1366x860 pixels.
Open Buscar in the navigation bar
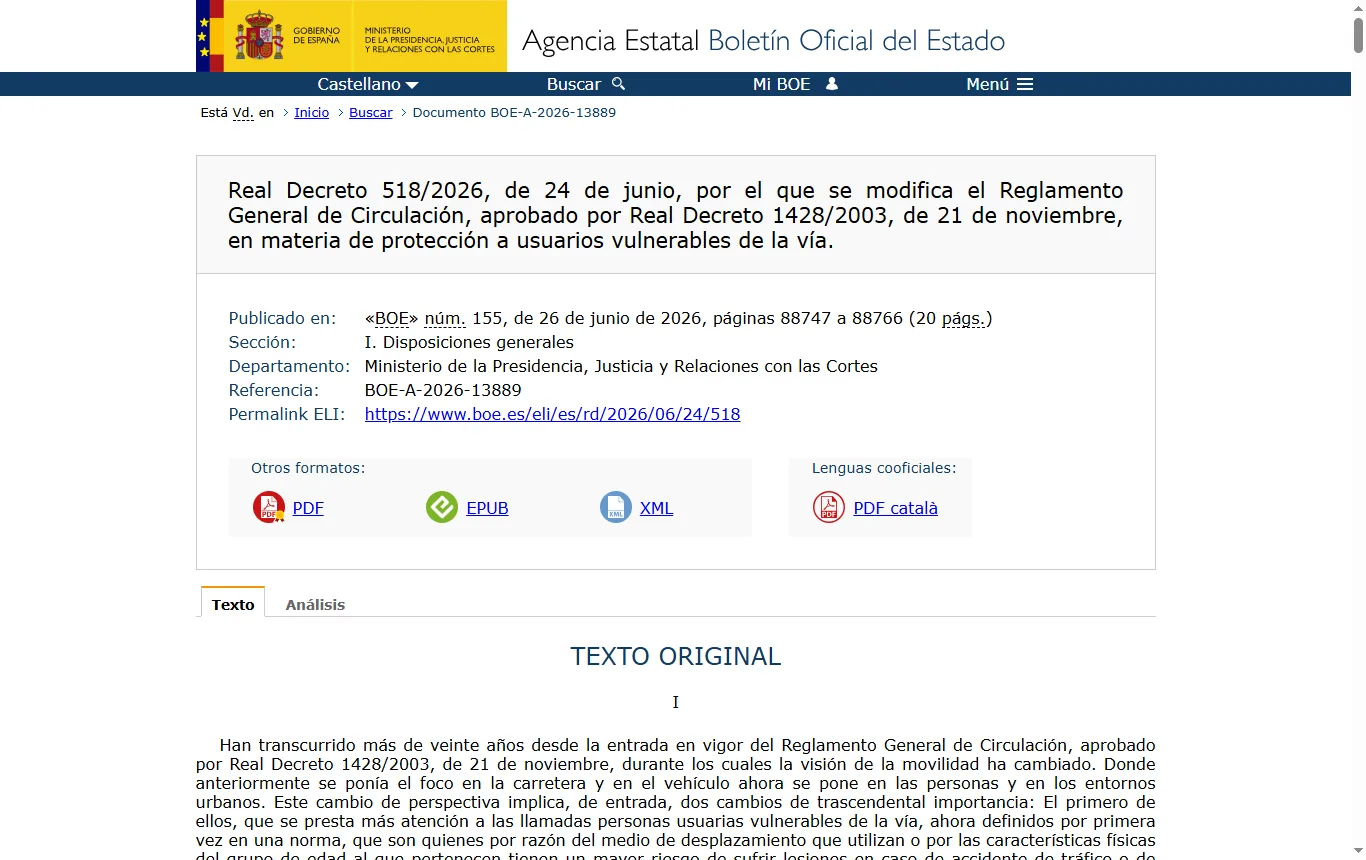574,84
